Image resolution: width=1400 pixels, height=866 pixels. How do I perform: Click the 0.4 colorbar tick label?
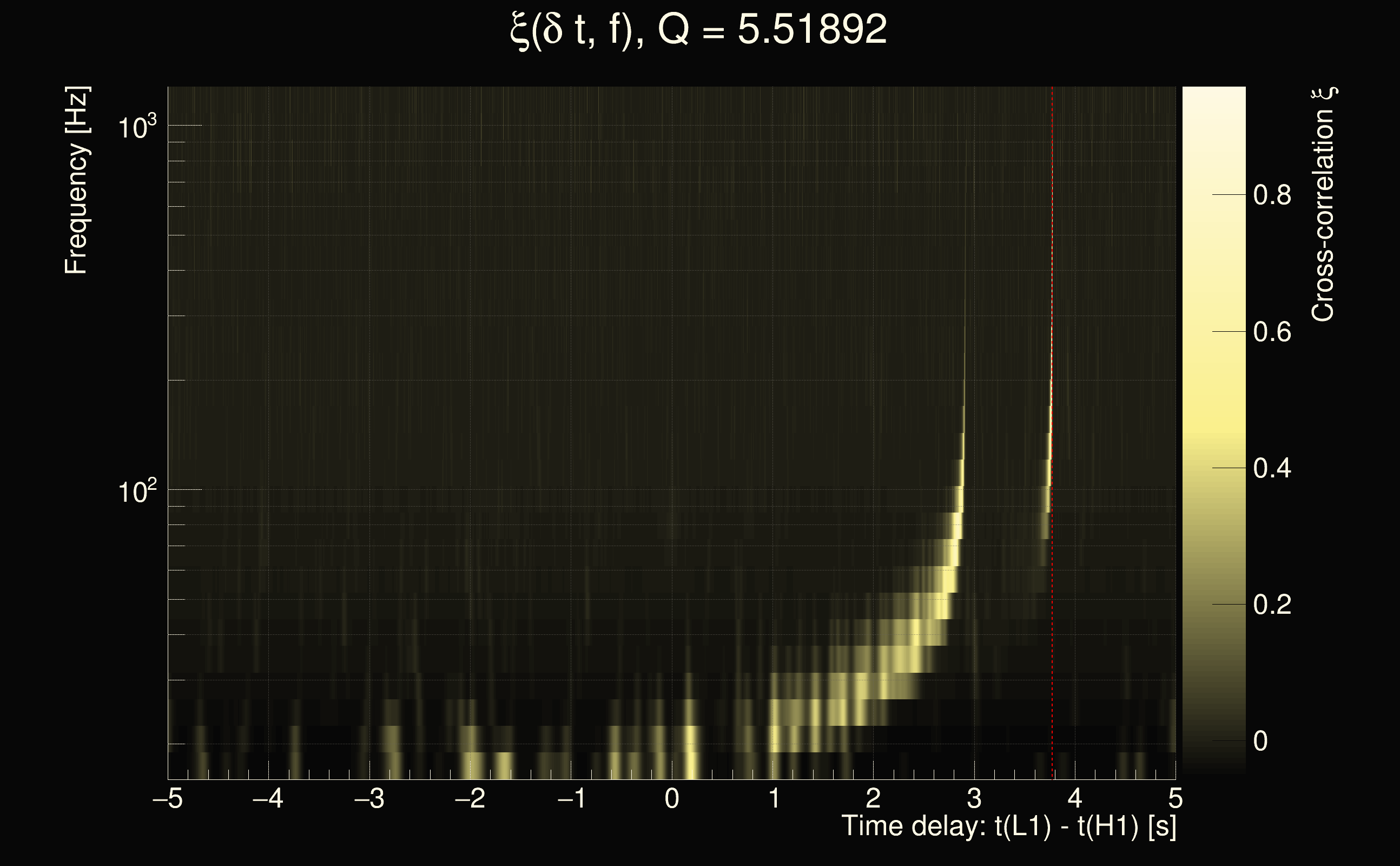(1272, 469)
